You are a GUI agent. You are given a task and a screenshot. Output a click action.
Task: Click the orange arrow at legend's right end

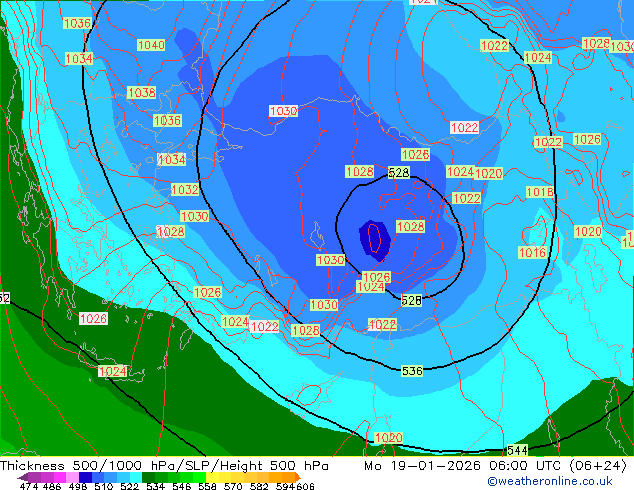tap(298, 477)
